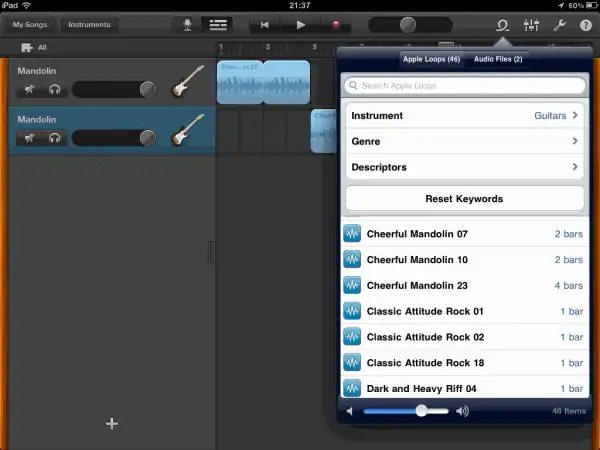Image resolution: width=600 pixels, height=450 pixels.
Task: Solo the first Mandolin track with headphones
Action: coord(54,90)
